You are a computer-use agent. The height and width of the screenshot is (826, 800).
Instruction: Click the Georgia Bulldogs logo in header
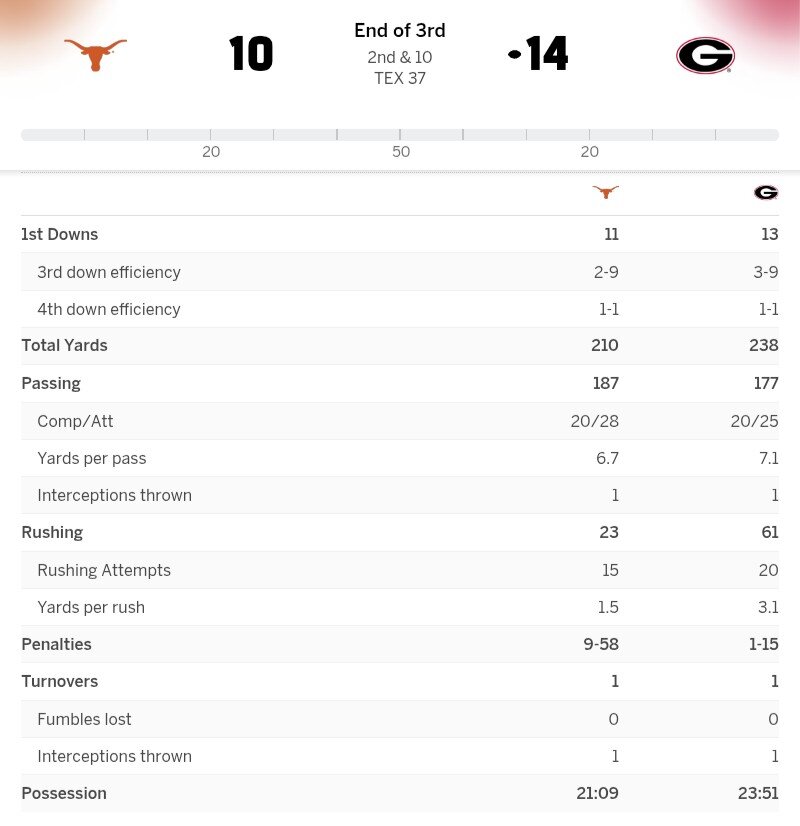point(705,55)
